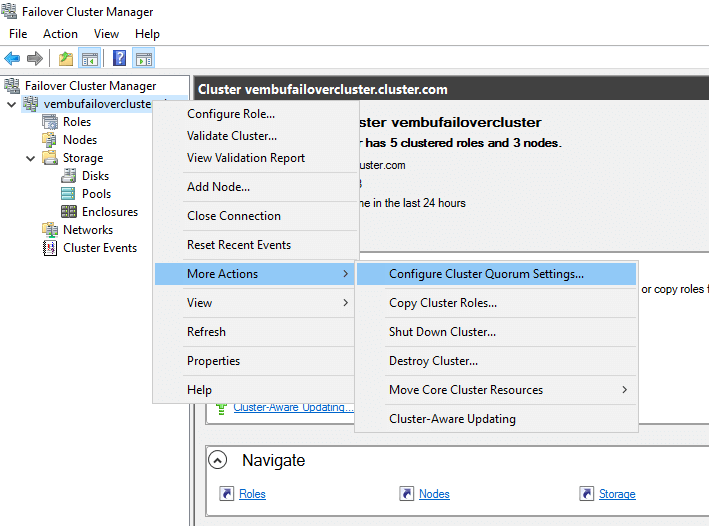The height and width of the screenshot is (526, 709).
Task: Select Refresh in the context menu
Action: pos(255,332)
